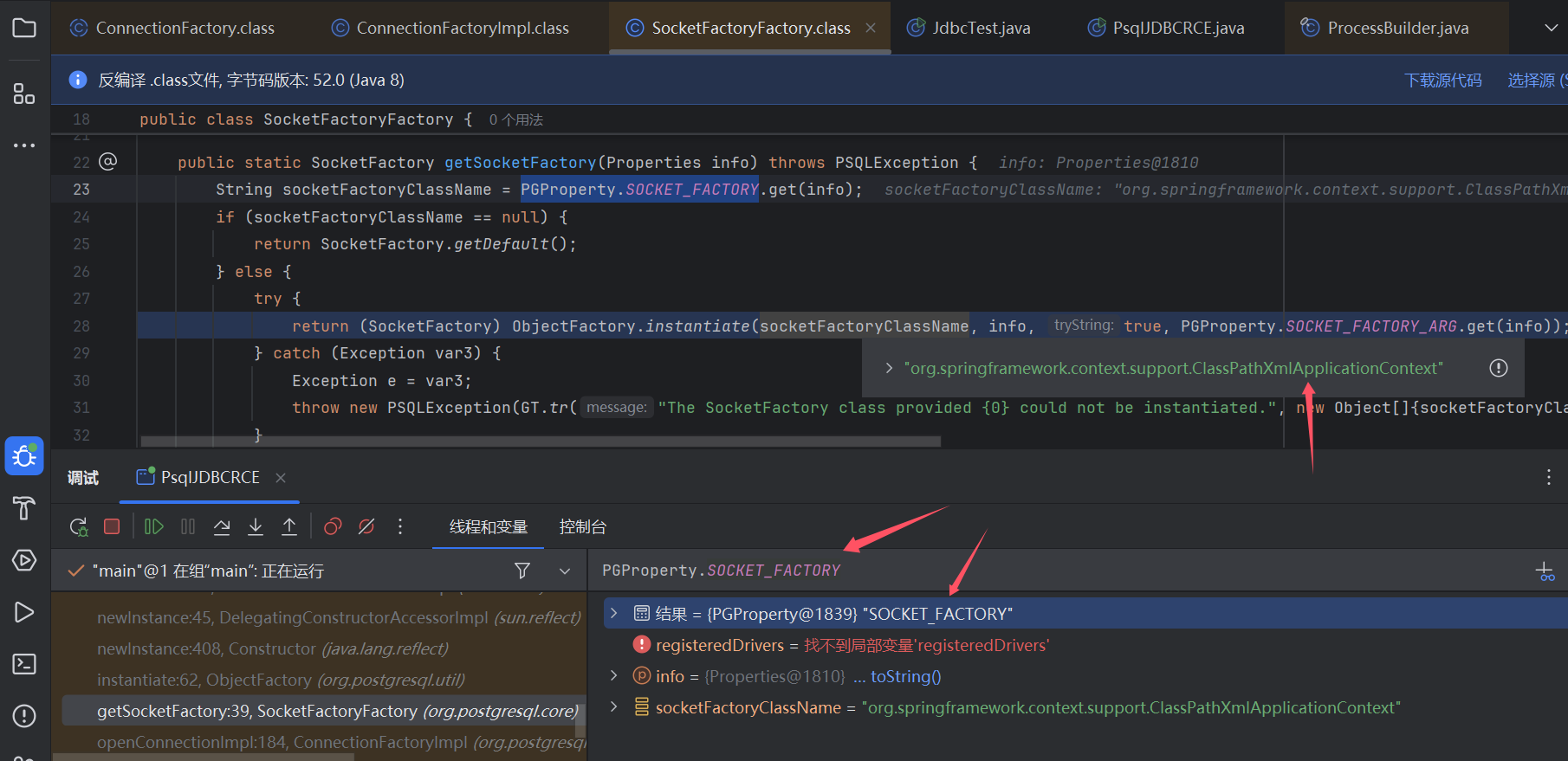This screenshot has width=1568, height=761.
Task: Switch to JdbcTest.java tab
Action: pyautogui.click(x=970, y=28)
